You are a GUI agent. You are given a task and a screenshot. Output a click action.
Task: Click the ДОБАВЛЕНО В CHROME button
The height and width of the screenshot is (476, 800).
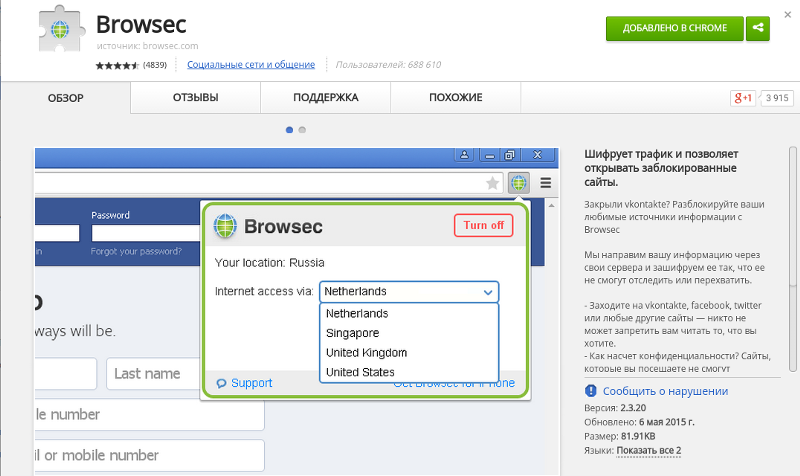674,28
